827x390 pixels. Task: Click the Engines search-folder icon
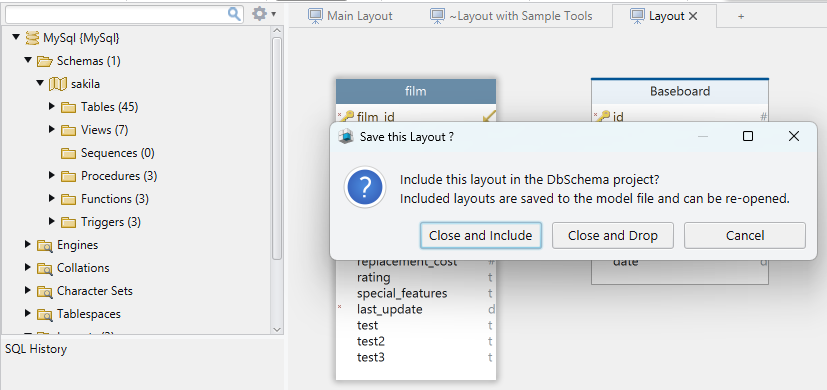pyautogui.click(x=45, y=245)
